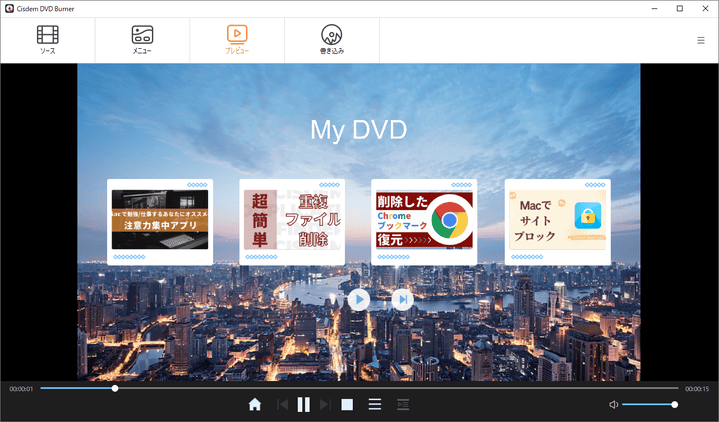This screenshot has width=719, height=422.
Task: Stop the preview with the square button
Action: click(347, 405)
